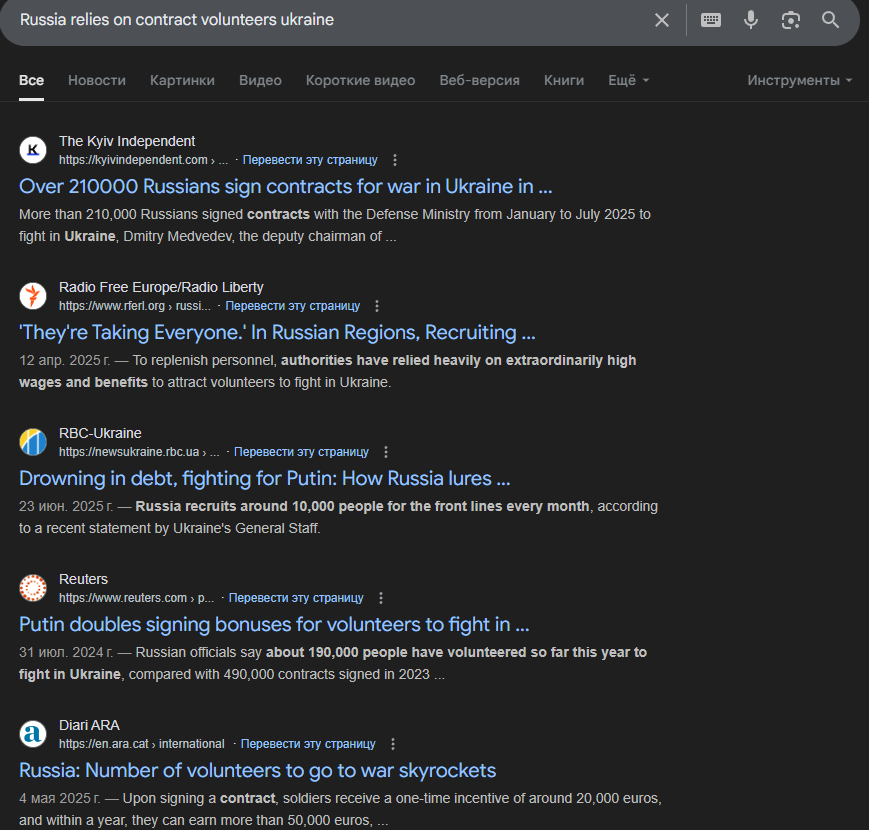Click snippet dated 31 июл. 2024 г.
The width and height of the screenshot is (869, 830).
coord(333,663)
